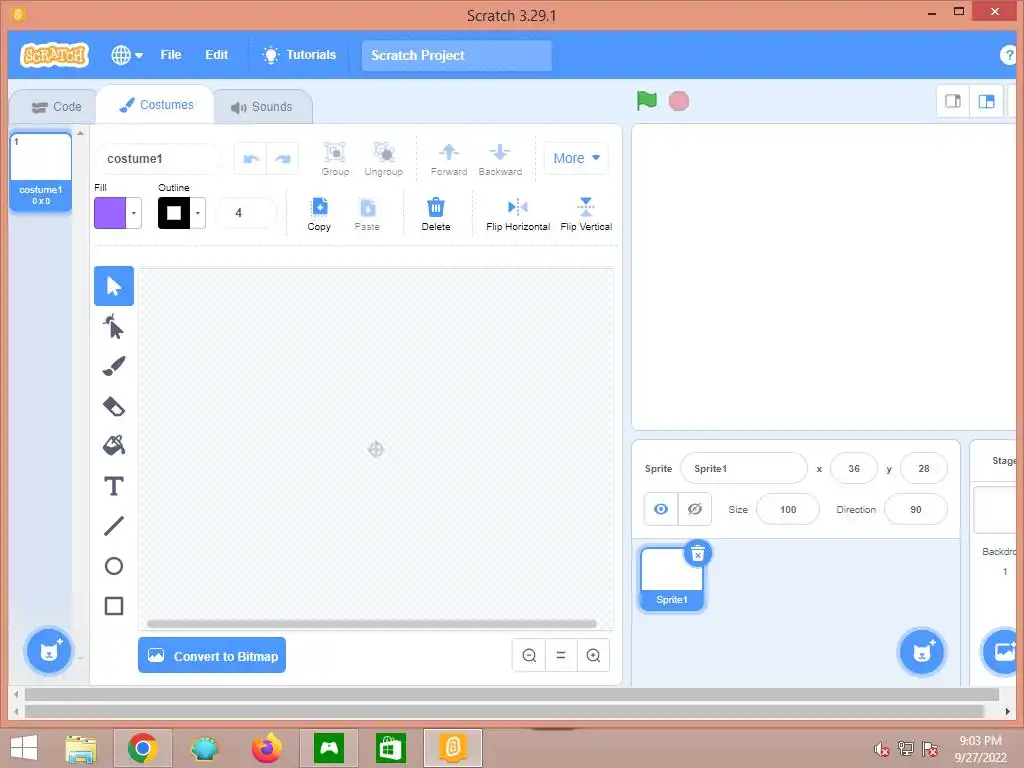Screen dimensions: 1024x768
Task: Click the Ungroup icon
Action: [383, 159]
